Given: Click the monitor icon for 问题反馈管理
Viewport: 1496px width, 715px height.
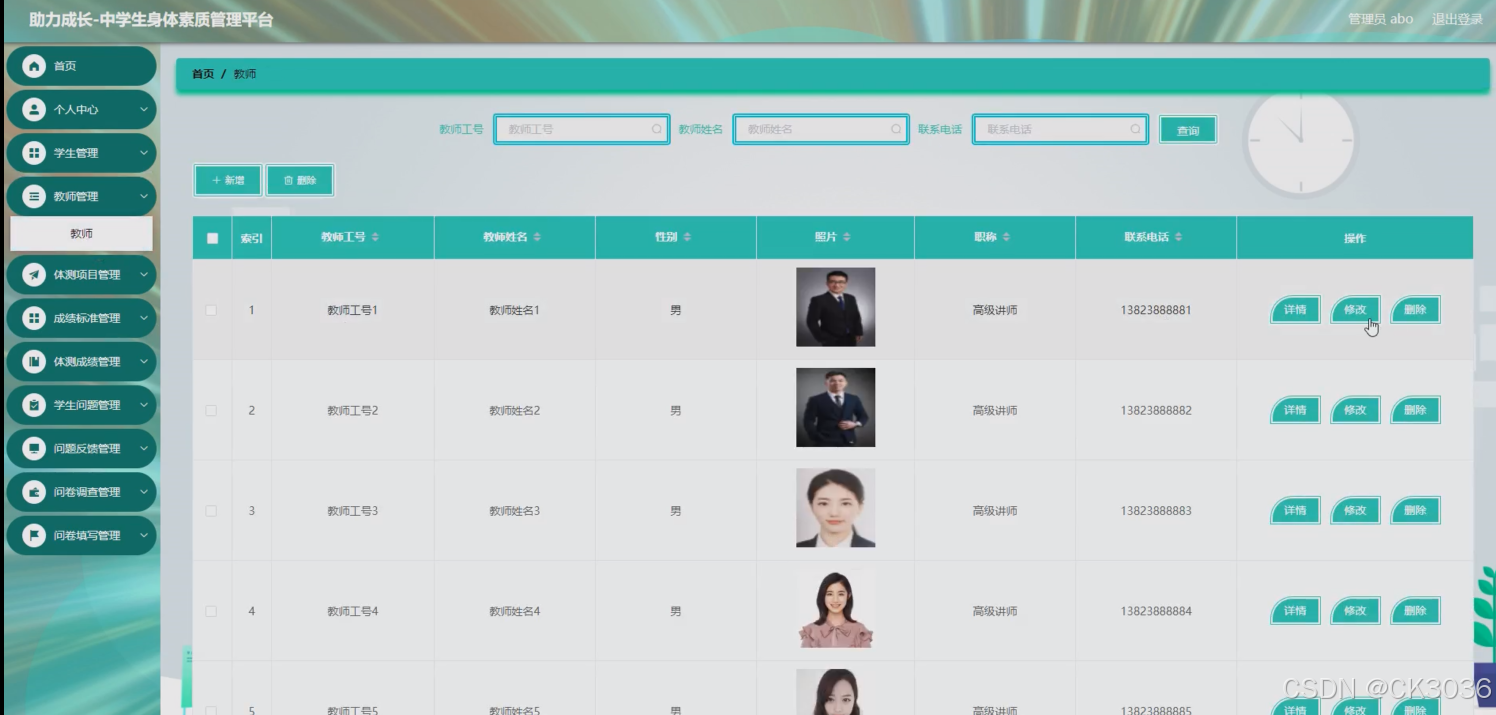Looking at the screenshot, I should click(x=35, y=448).
